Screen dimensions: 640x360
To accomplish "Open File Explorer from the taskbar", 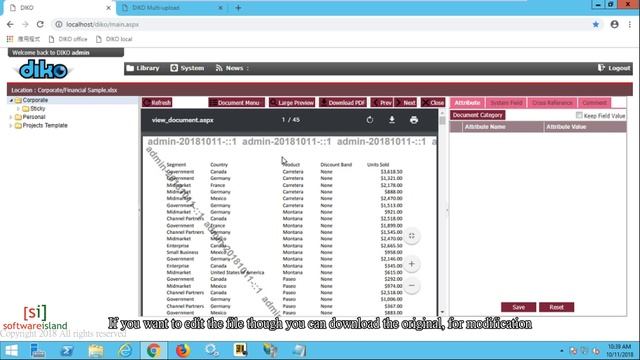I will (x=96, y=351).
